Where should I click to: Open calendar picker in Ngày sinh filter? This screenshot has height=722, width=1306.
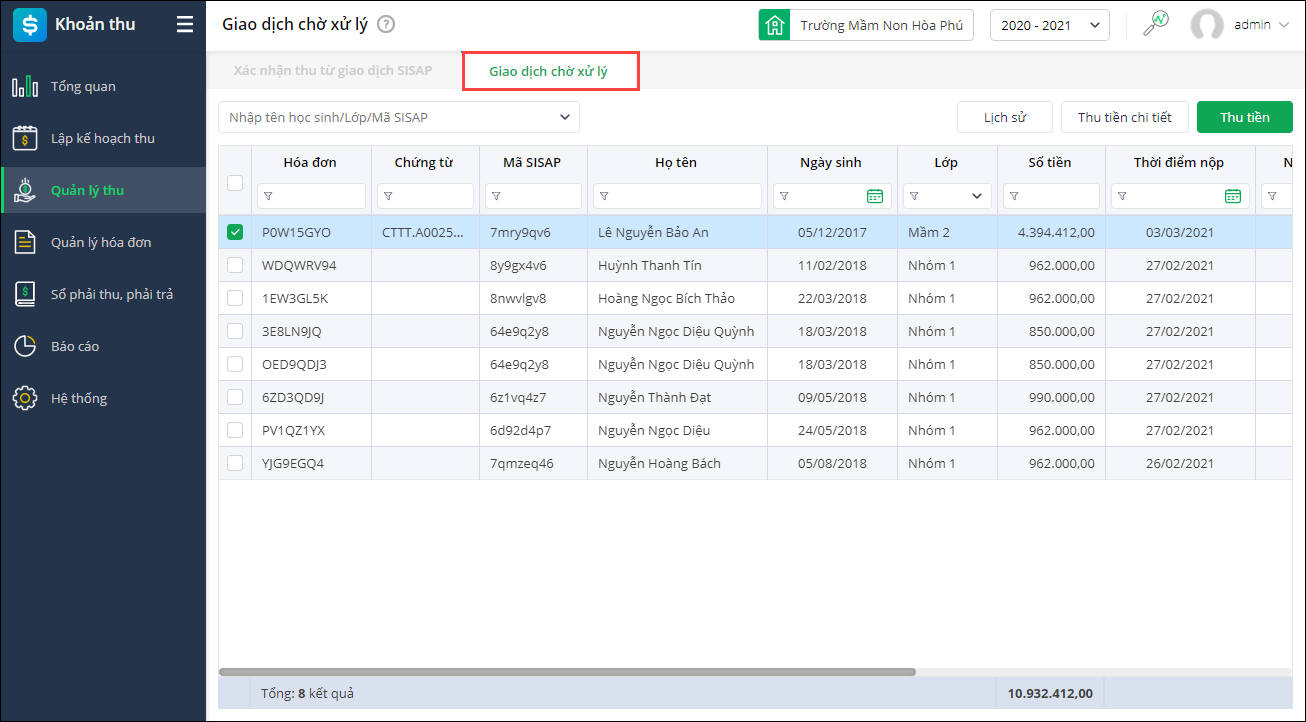(x=875, y=196)
